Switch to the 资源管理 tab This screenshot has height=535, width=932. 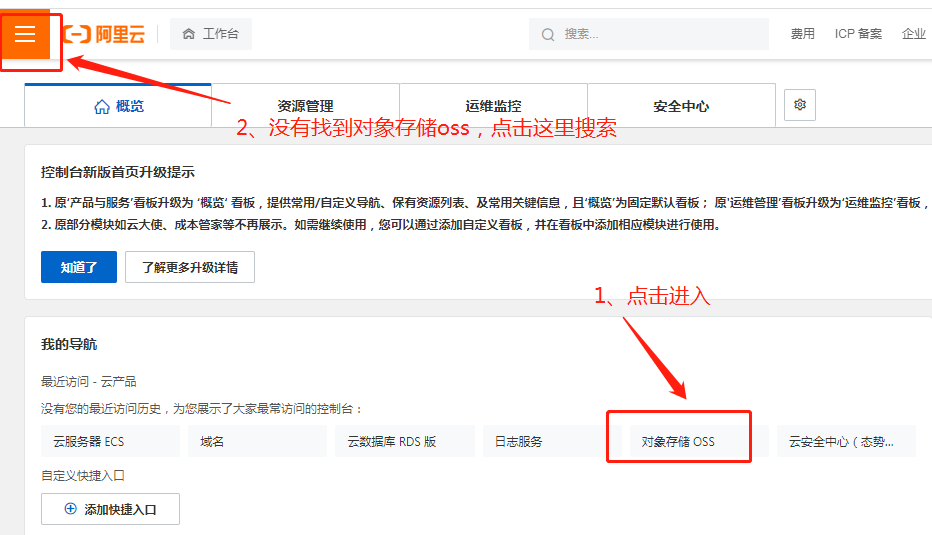(306, 106)
